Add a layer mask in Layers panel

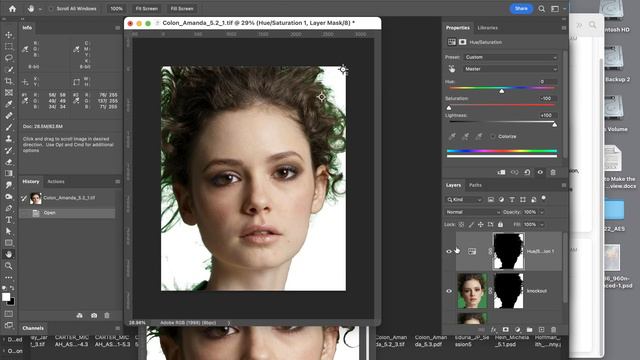[x=505, y=329]
